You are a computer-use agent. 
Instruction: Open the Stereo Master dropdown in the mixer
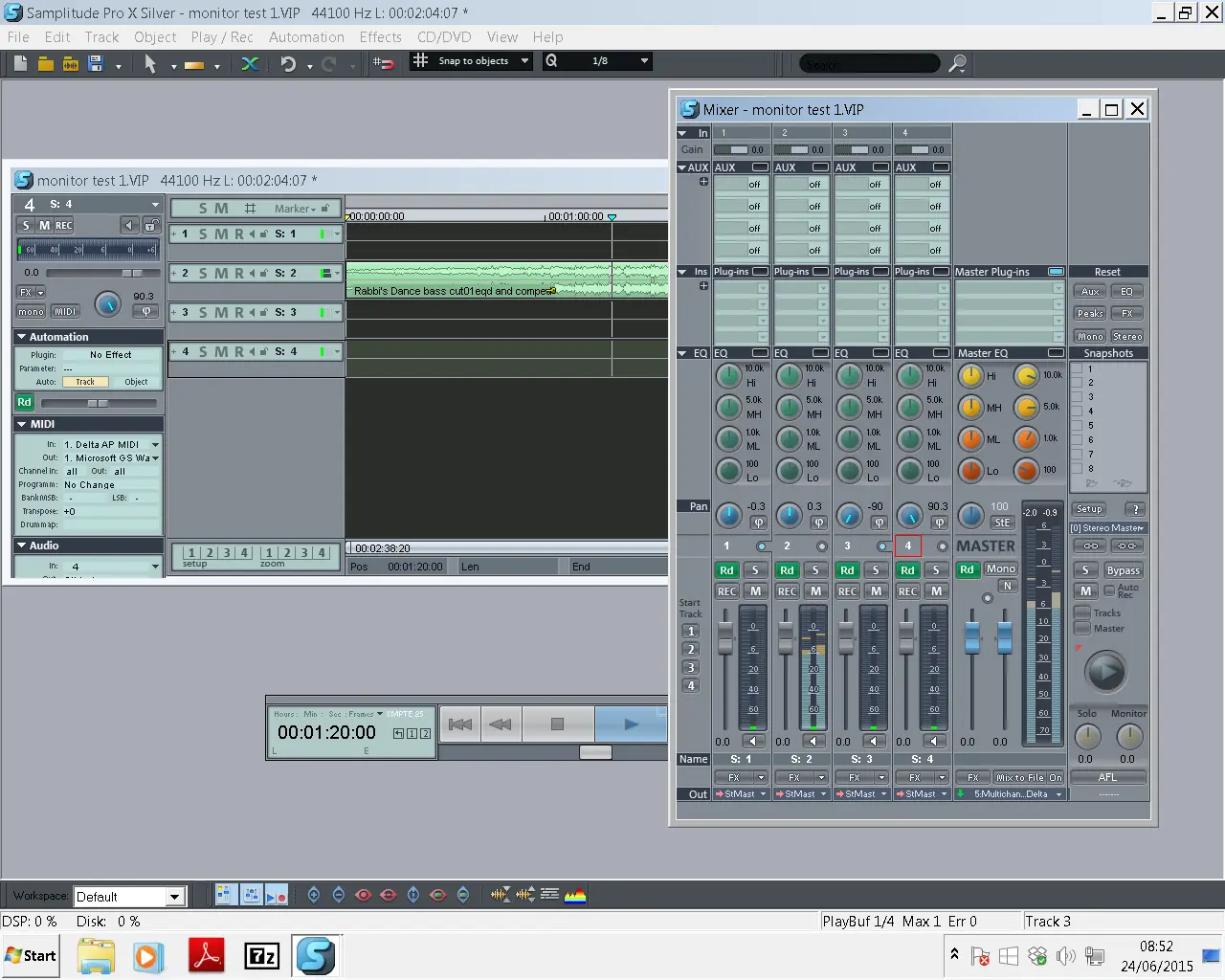(1108, 527)
